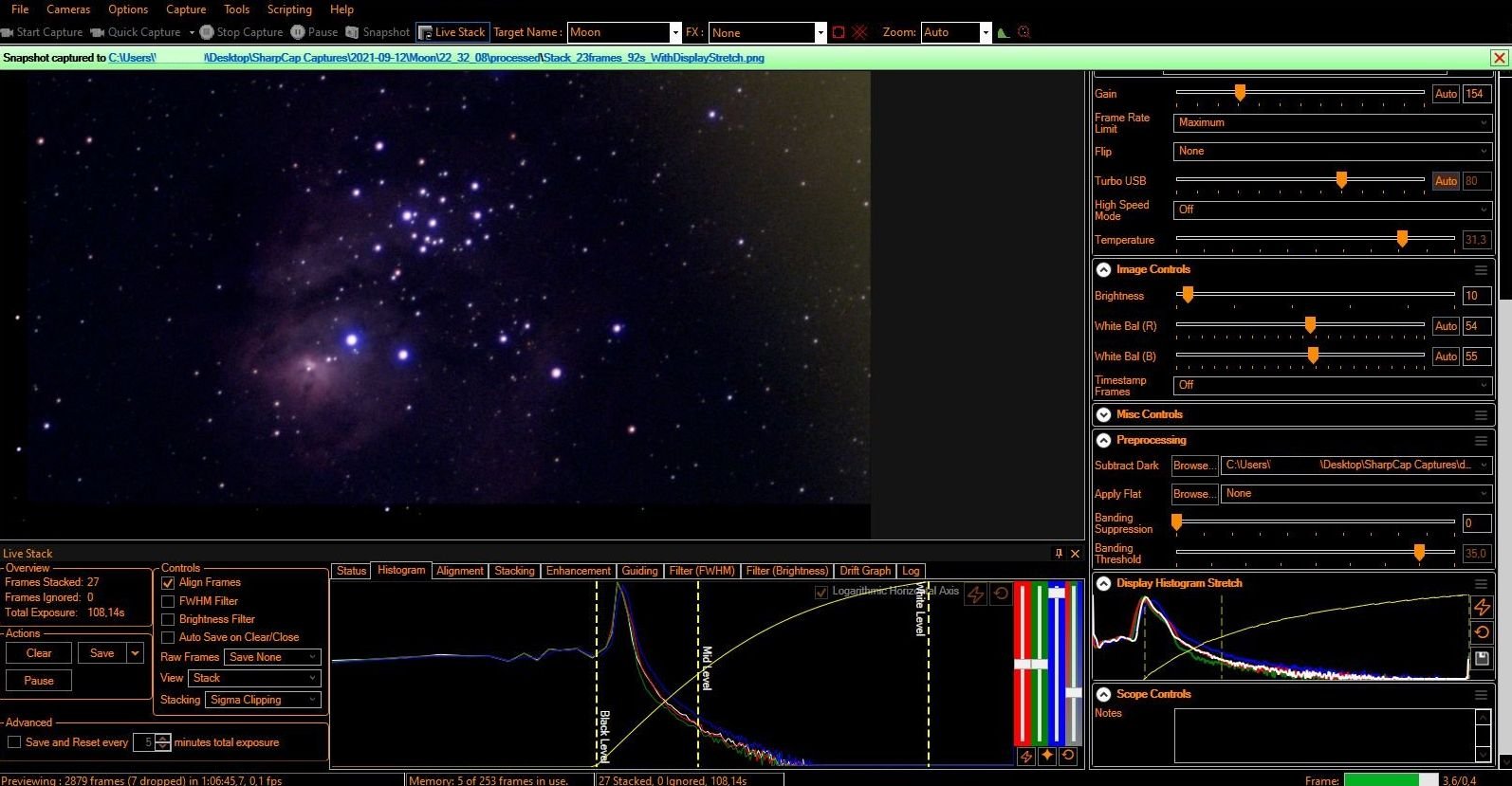Screen dimensions: 1512x786
Task: Collapse the Preprocessing section
Action: pos(1103,440)
